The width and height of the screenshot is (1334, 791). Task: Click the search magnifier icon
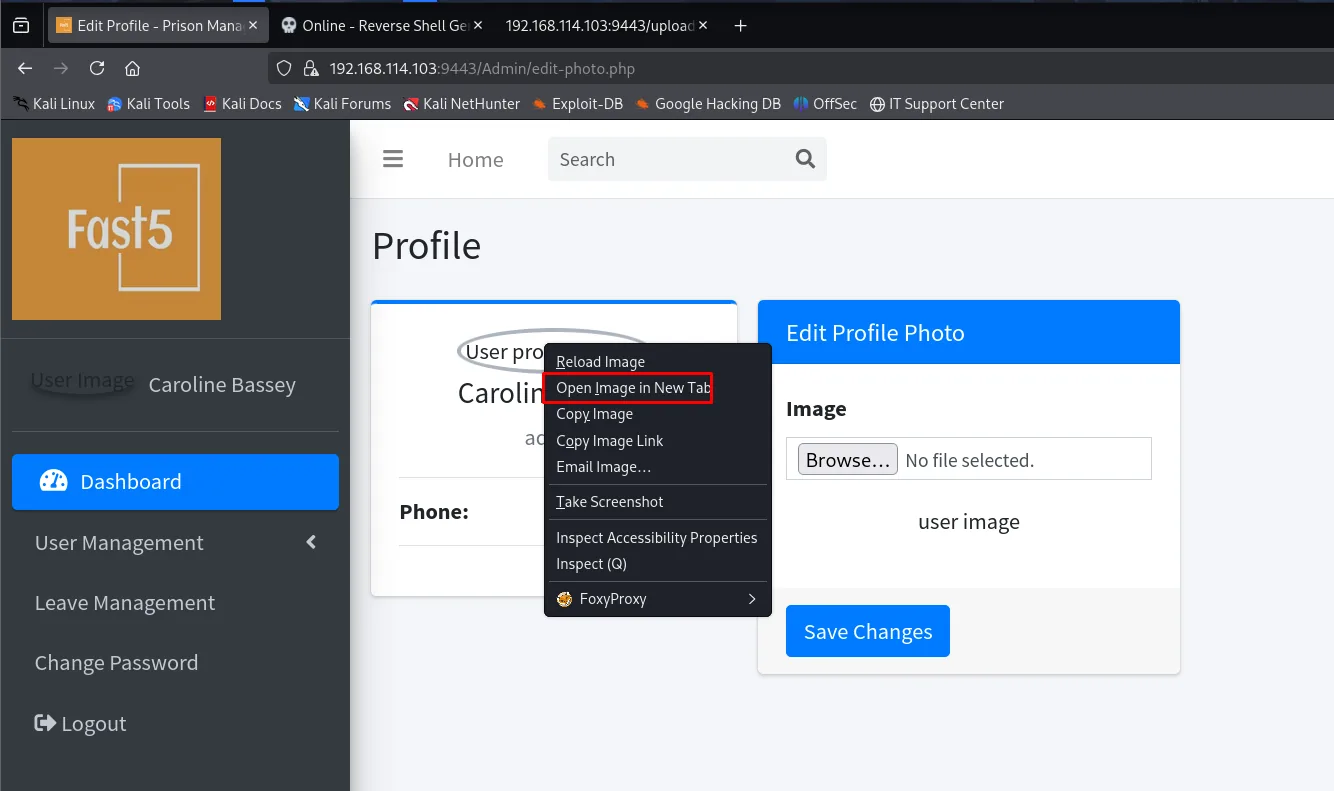805,159
